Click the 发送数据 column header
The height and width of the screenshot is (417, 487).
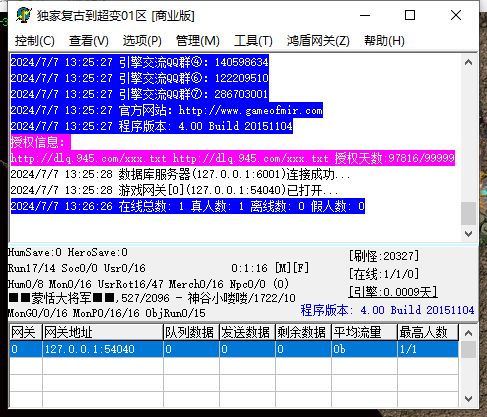(247, 332)
